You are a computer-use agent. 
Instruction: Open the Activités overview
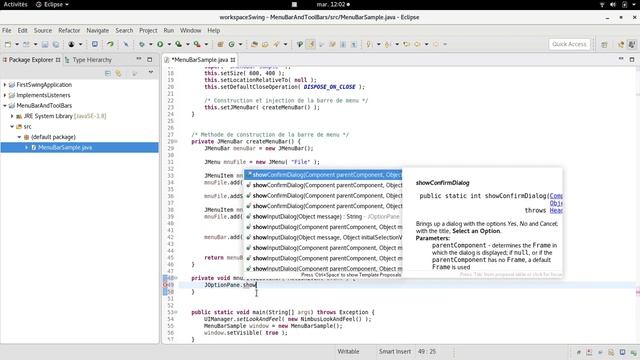pos(16,4)
